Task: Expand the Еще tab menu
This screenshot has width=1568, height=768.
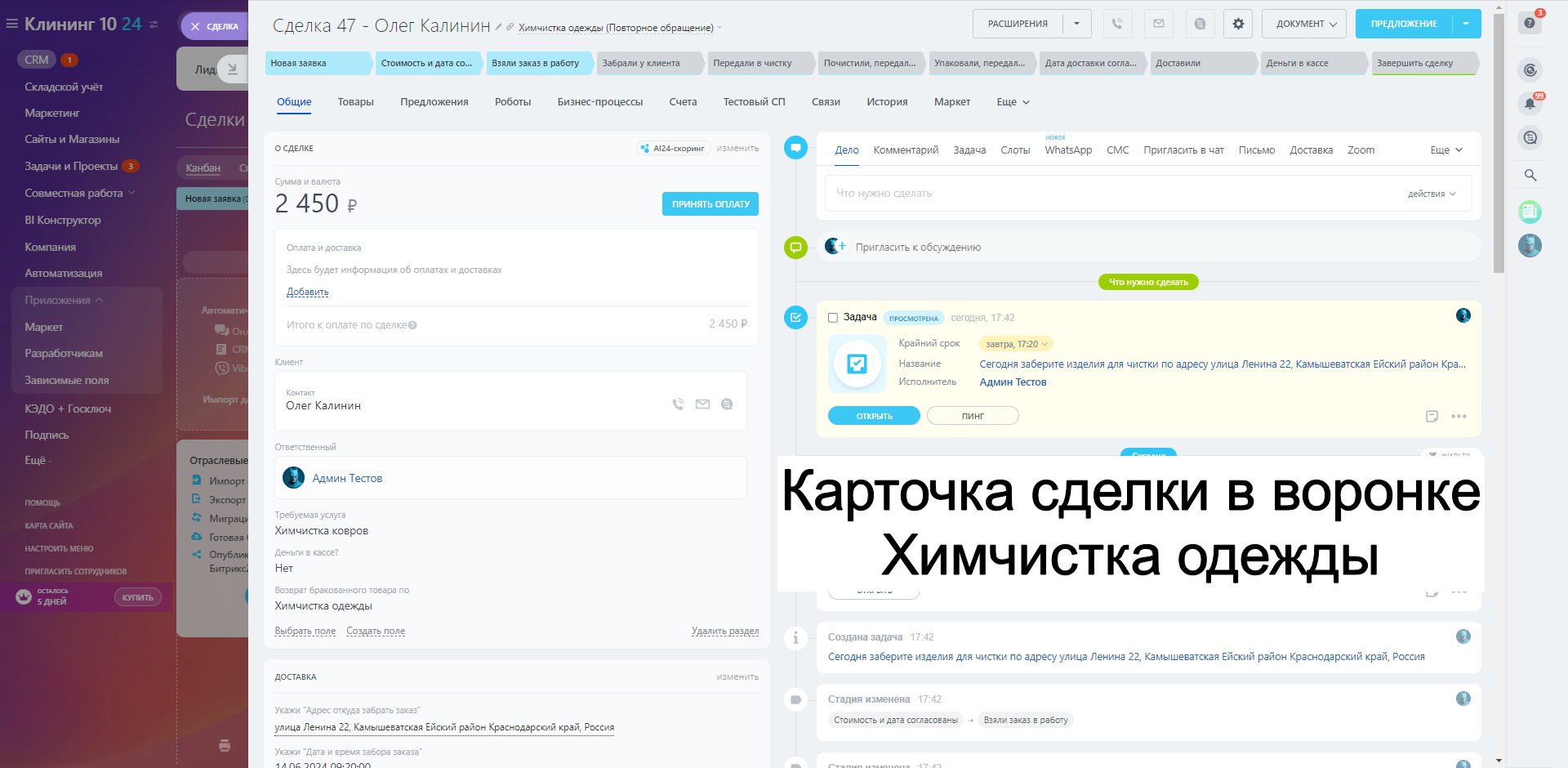Action: click(1013, 102)
